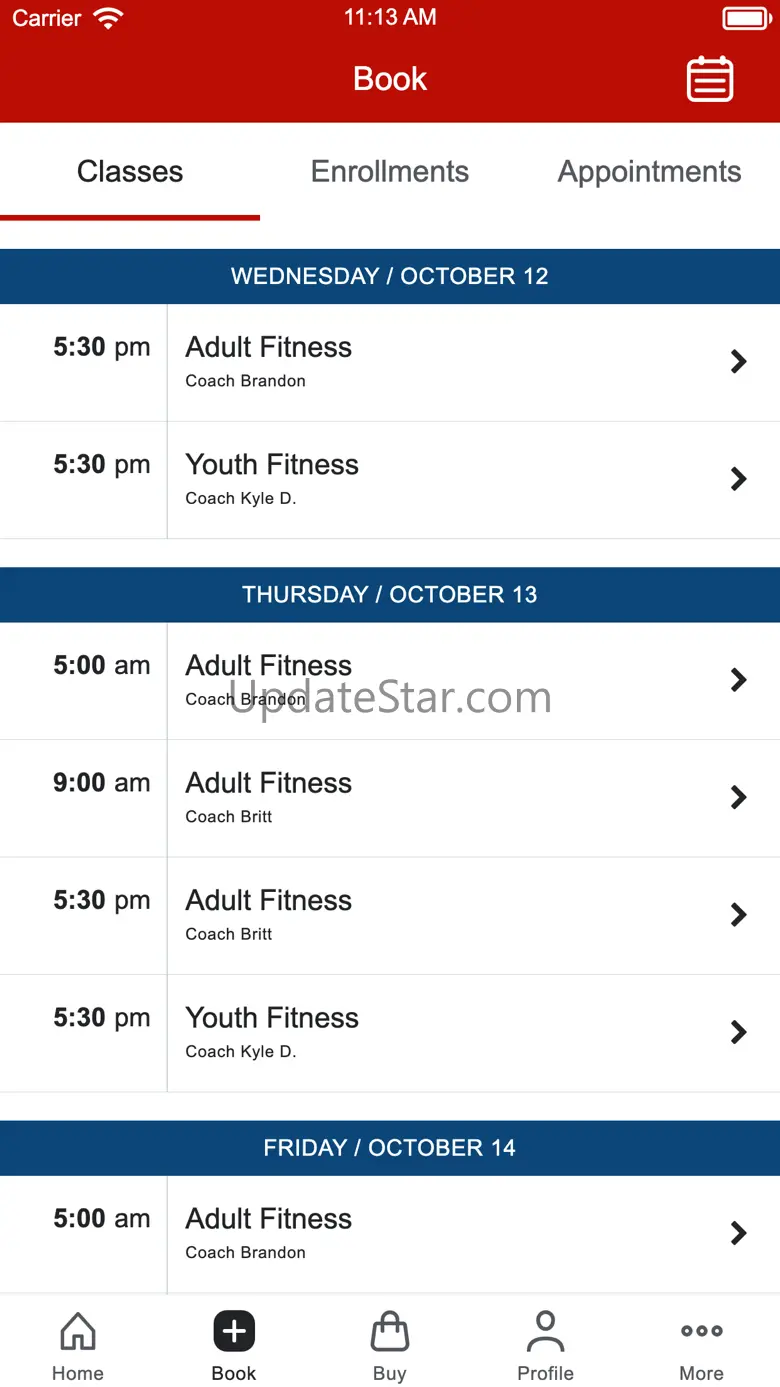The image size is (780, 1387).
Task: Open Friday 5:00 am Adult Fitness chevron
Action: pos(738,1233)
